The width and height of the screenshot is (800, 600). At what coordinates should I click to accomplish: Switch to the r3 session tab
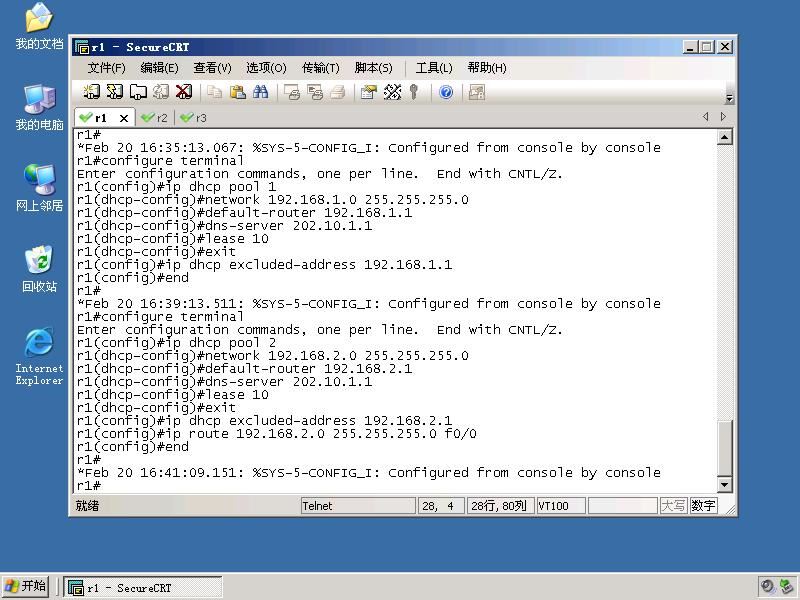(x=194, y=118)
